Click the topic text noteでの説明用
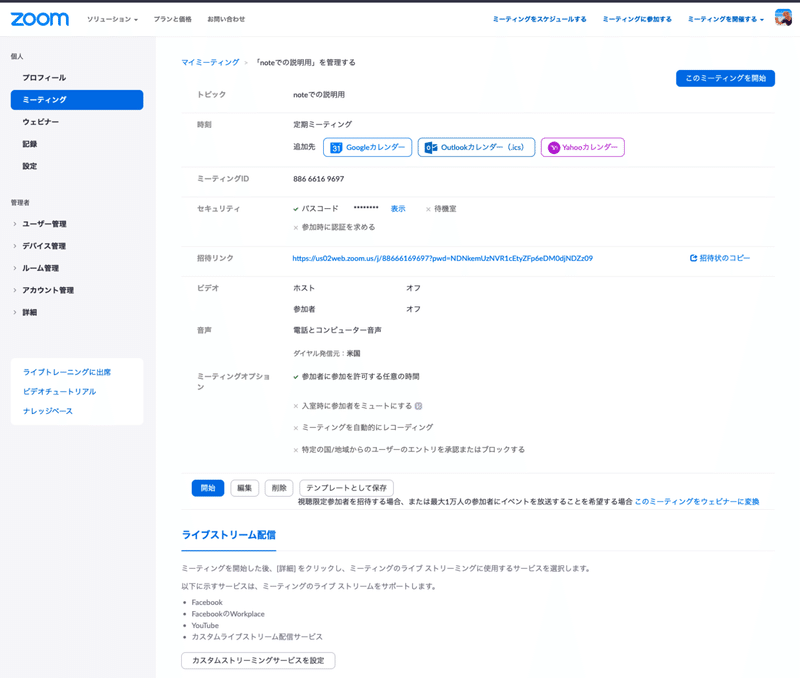The image size is (800, 678). point(319,95)
